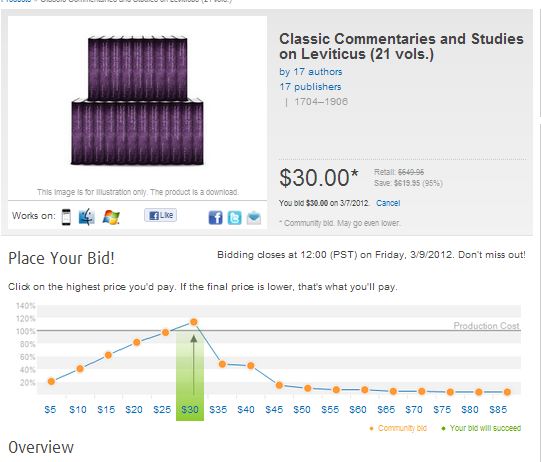Click the Mac Finder compatibility icon
Screen dimensions: 541x462
87,217
